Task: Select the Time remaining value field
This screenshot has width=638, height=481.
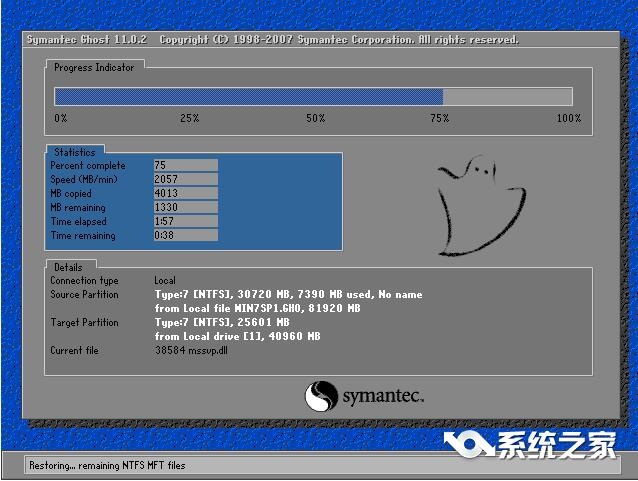Action: [185, 236]
